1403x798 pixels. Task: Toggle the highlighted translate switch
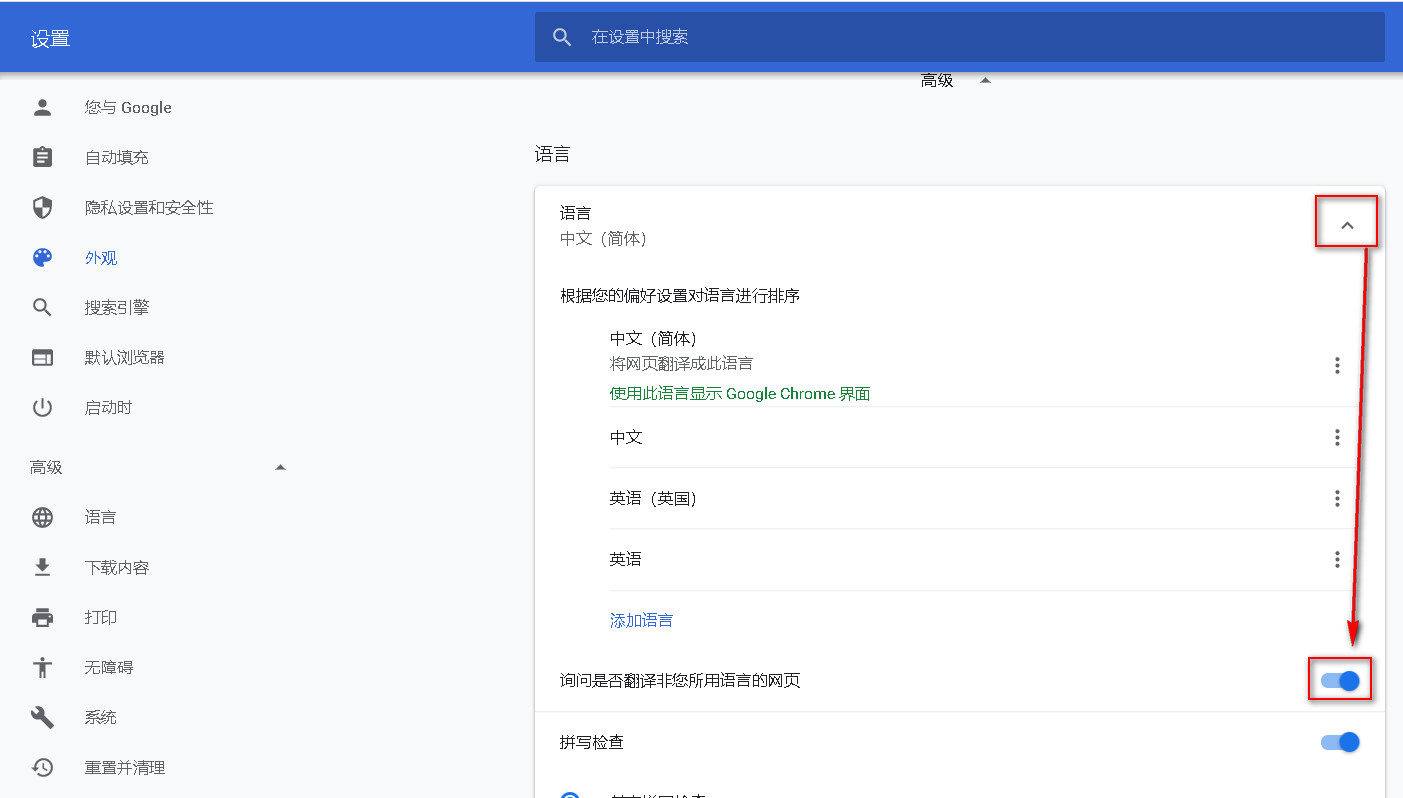coord(1341,680)
